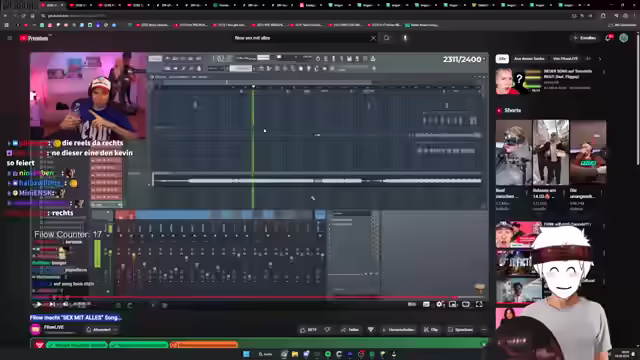Image resolution: width=640 pixels, height=360 pixels.
Task: Click the browser address bar
Action: point(302,16)
